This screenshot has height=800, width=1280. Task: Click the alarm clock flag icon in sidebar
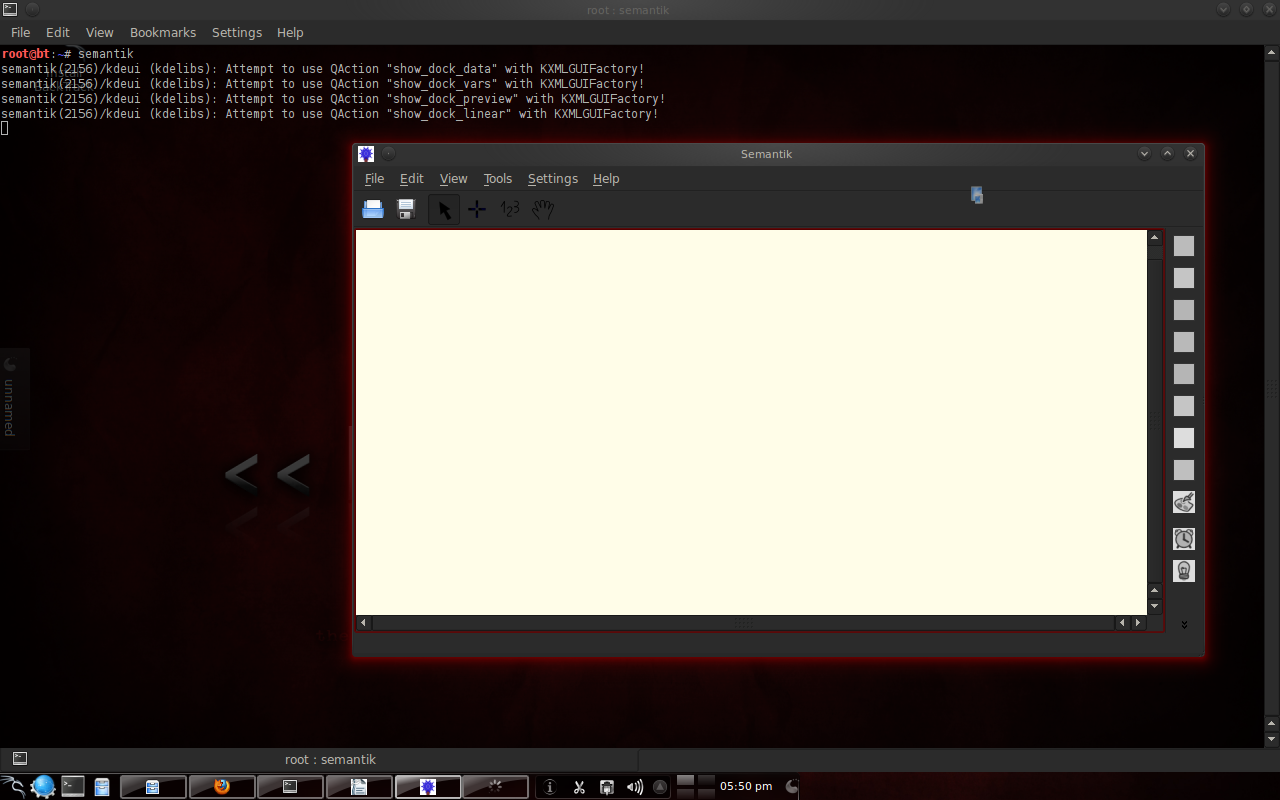pyautogui.click(x=1184, y=538)
